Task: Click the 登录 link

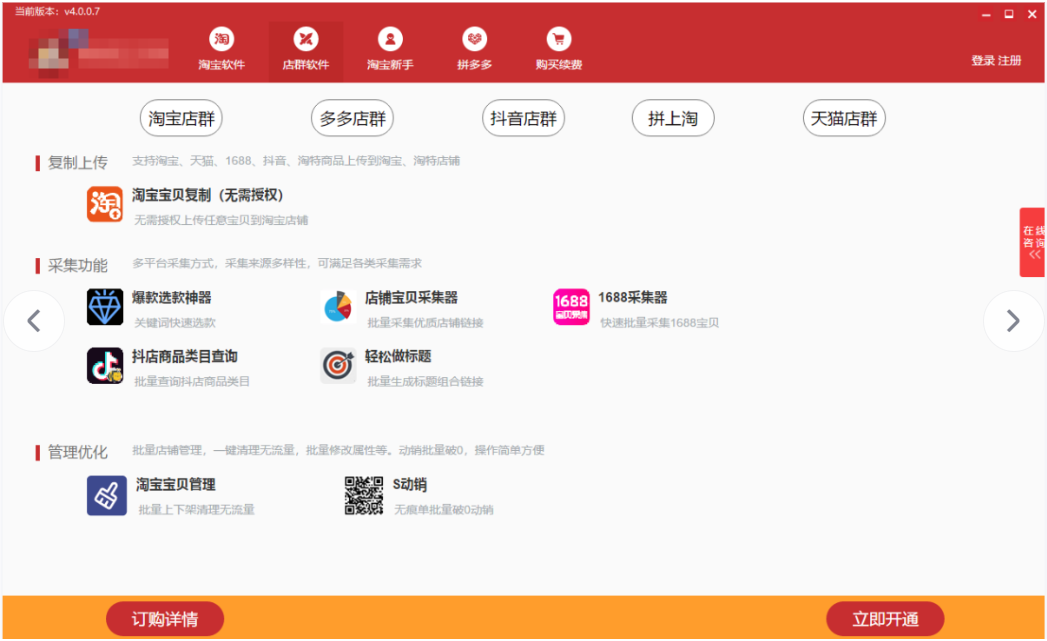Action: point(983,61)
